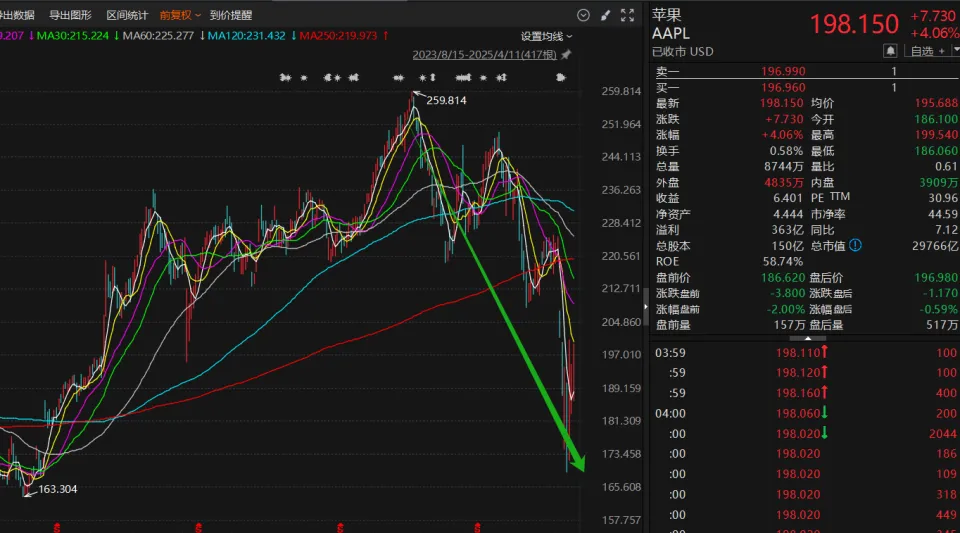Select the 卖一 ask row at 196.990
The height and width of the screenshot is (533, 960).
[x=803, y=71]
